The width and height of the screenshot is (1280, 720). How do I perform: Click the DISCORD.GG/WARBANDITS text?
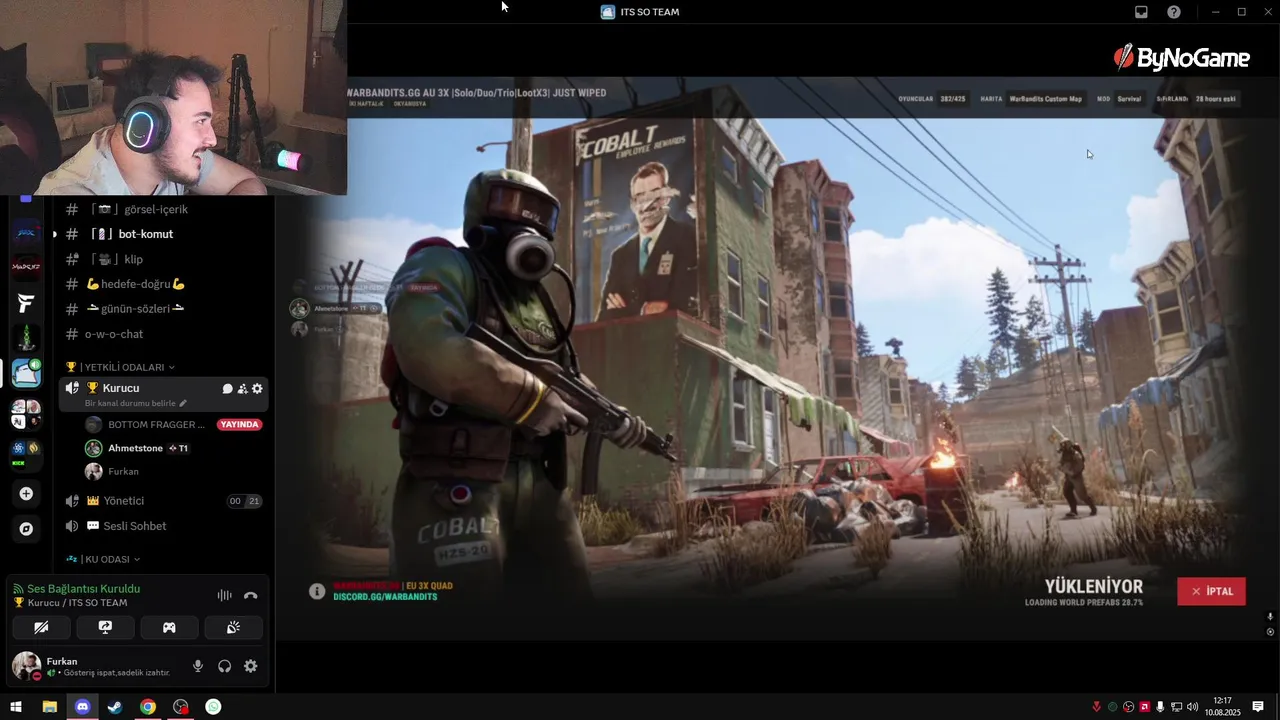385,597
